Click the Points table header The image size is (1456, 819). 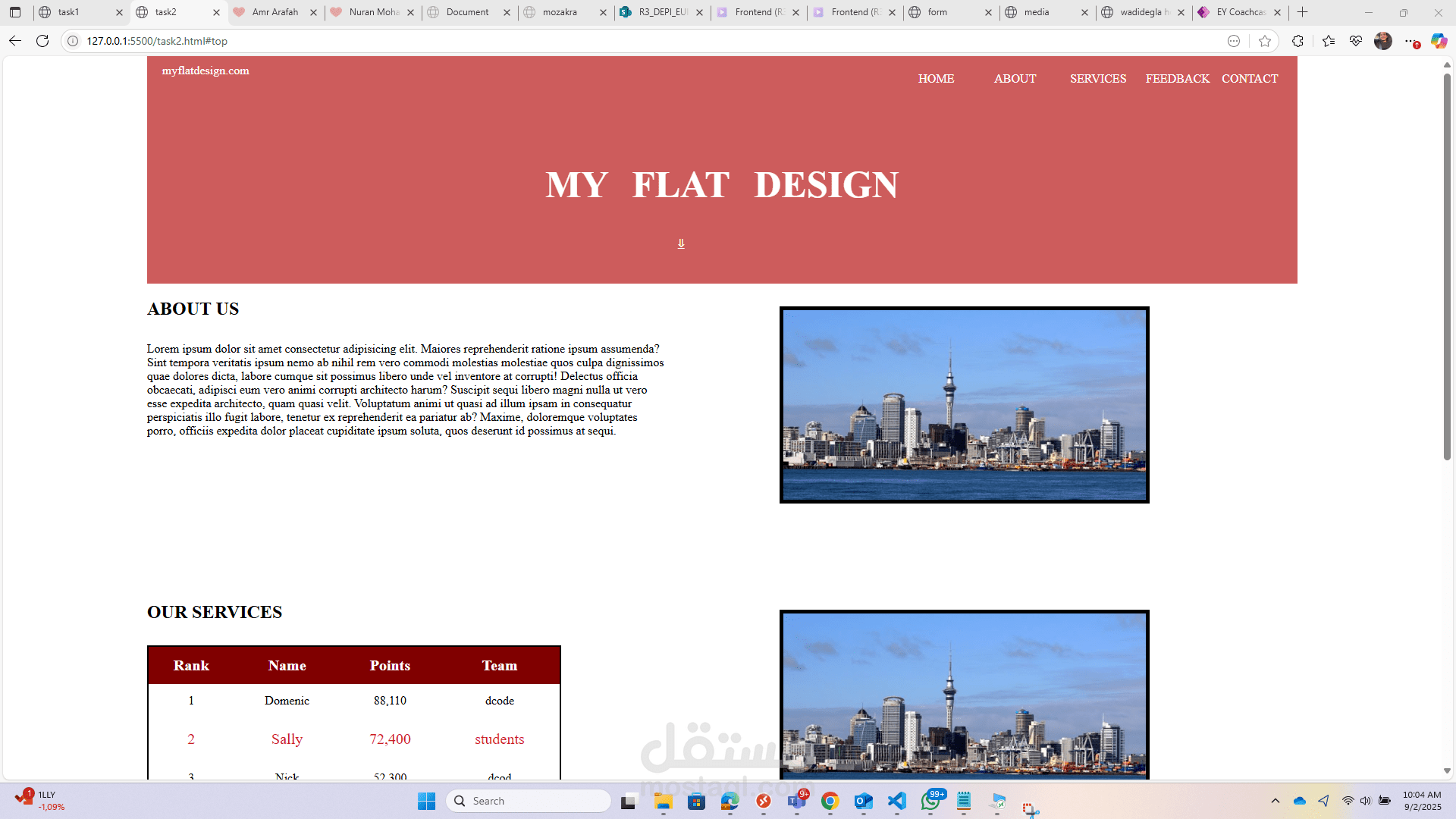[390, 666]
